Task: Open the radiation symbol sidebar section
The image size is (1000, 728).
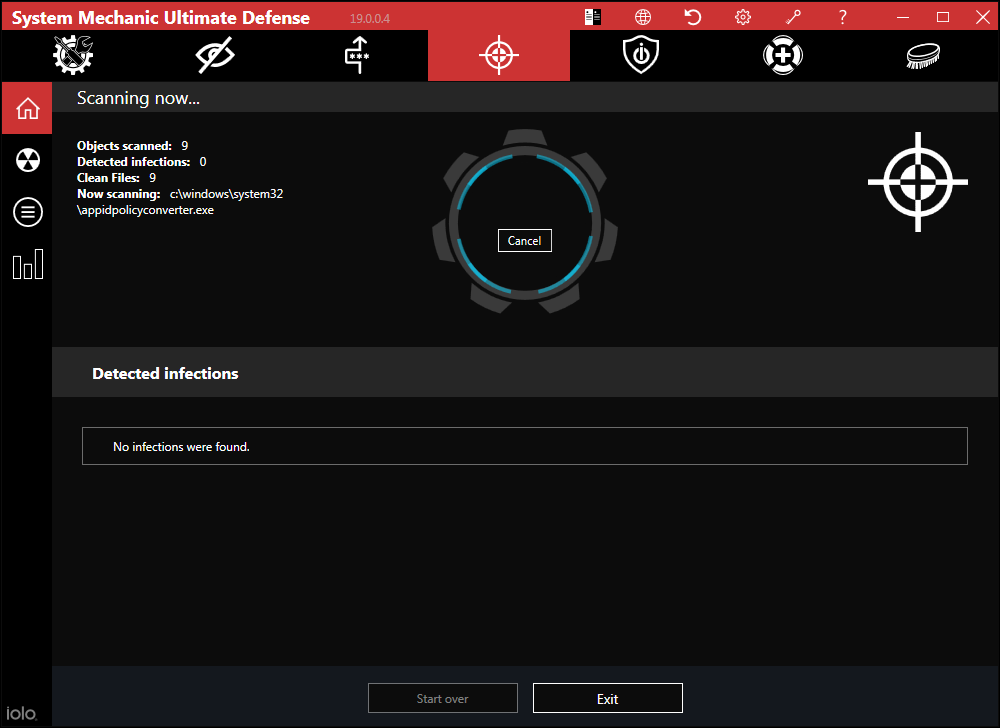Action: 27,160
